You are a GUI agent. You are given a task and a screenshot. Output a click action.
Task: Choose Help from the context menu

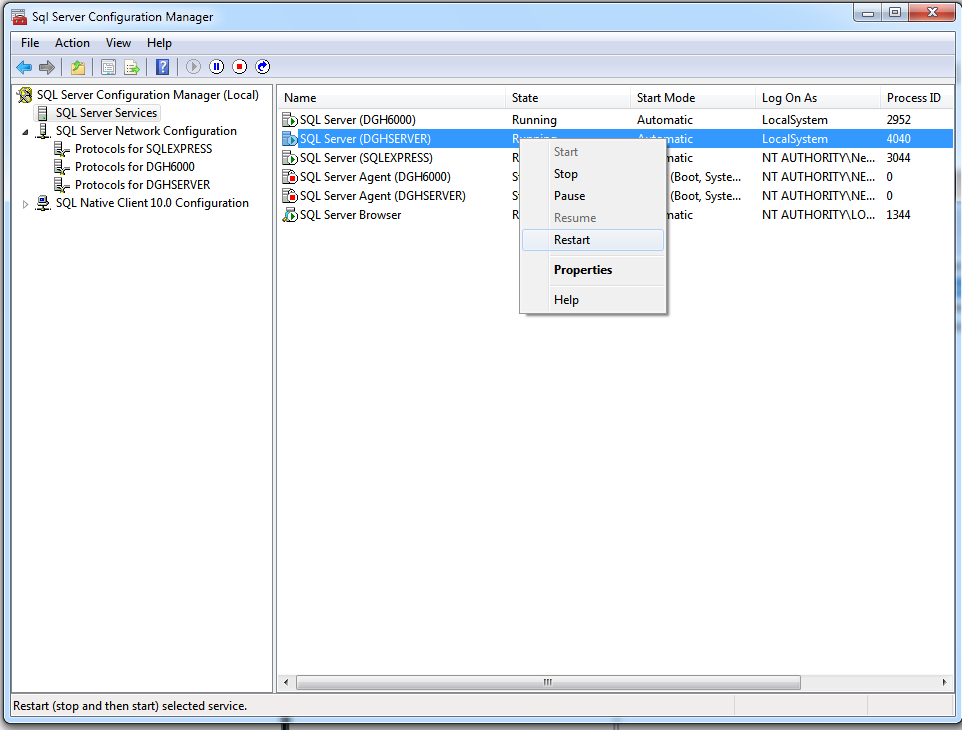point(593,300)
